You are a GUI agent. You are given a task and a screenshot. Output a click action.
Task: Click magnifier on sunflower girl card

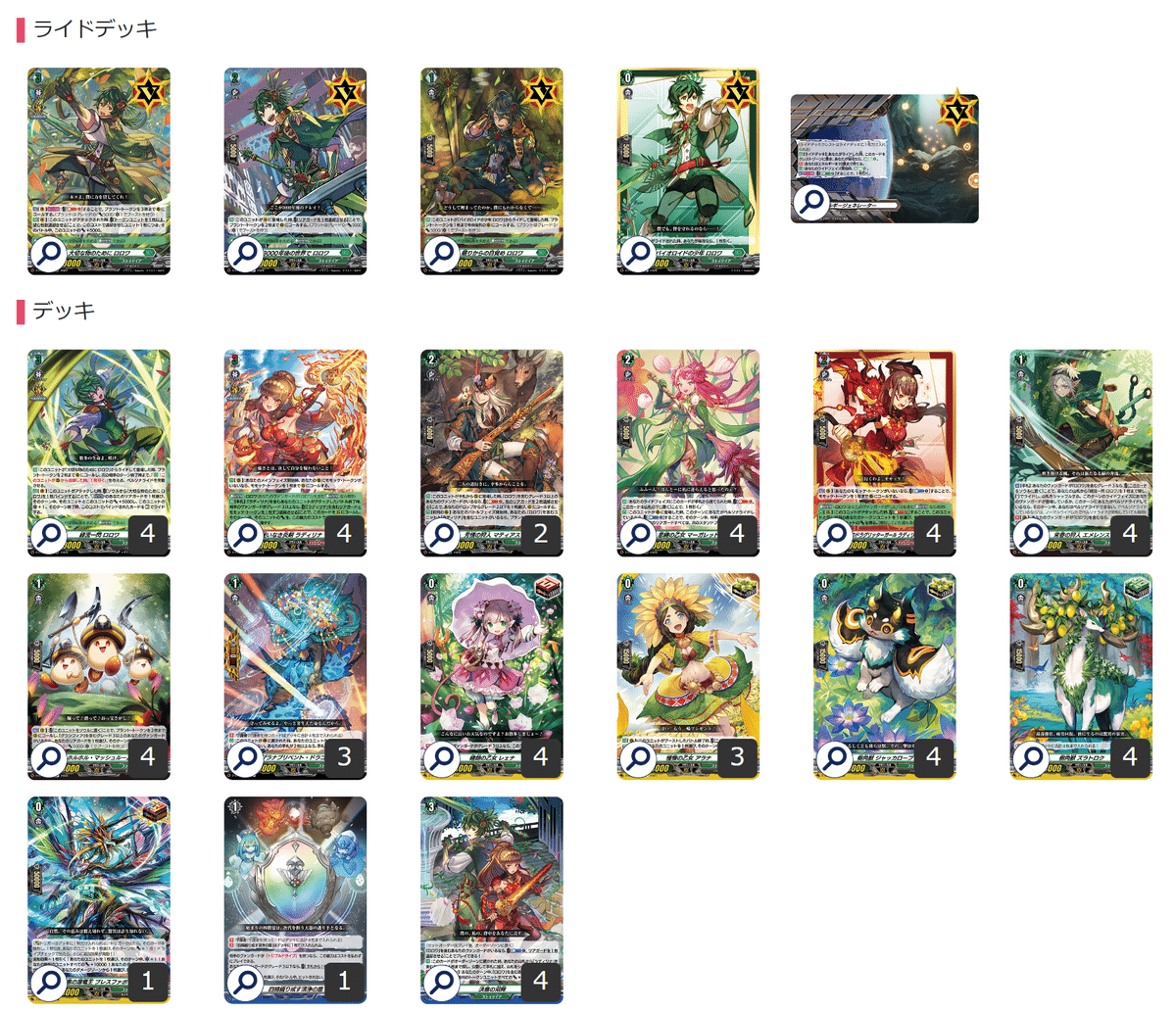point(638,758)
